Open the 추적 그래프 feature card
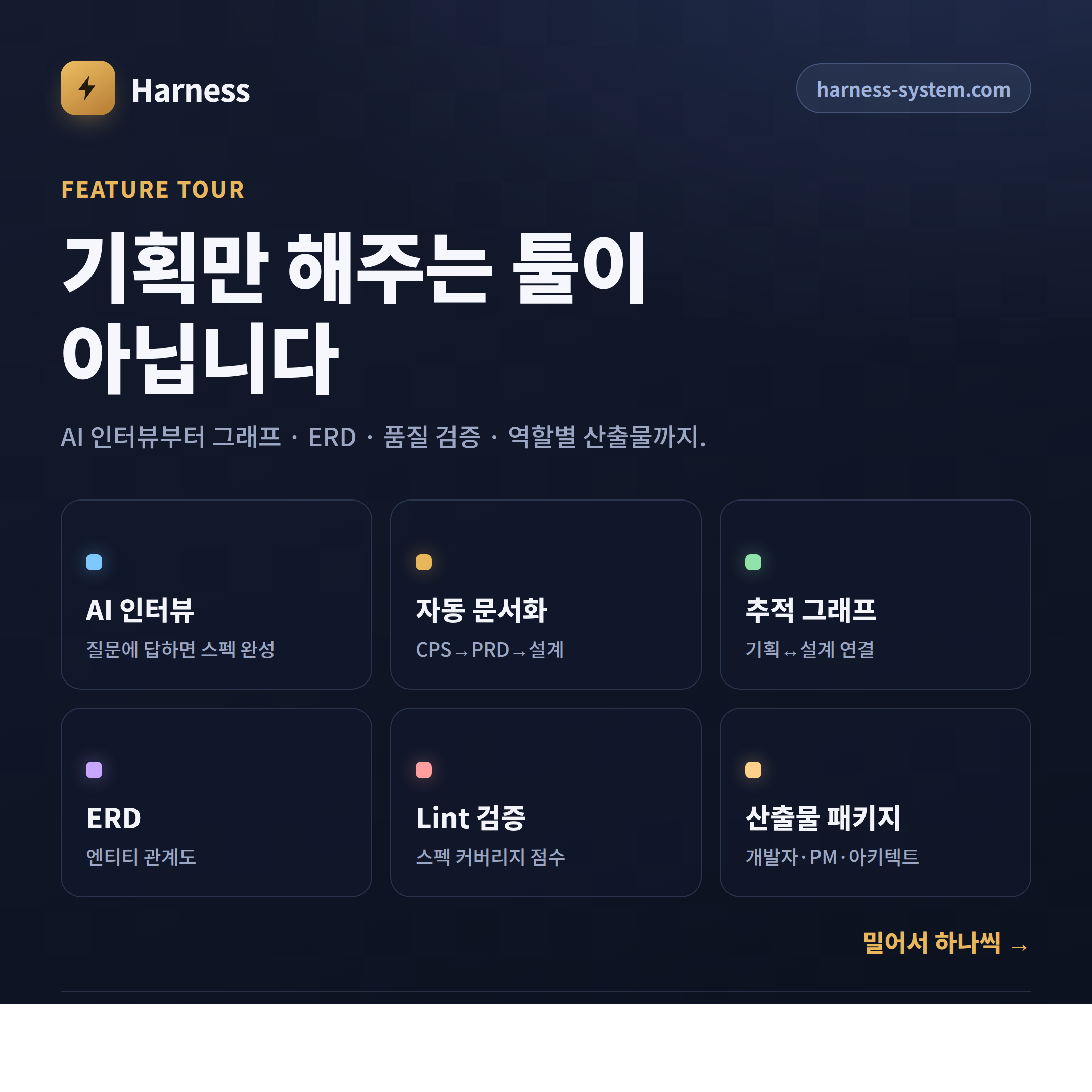 pyautogui.click(x=875, y=594)
